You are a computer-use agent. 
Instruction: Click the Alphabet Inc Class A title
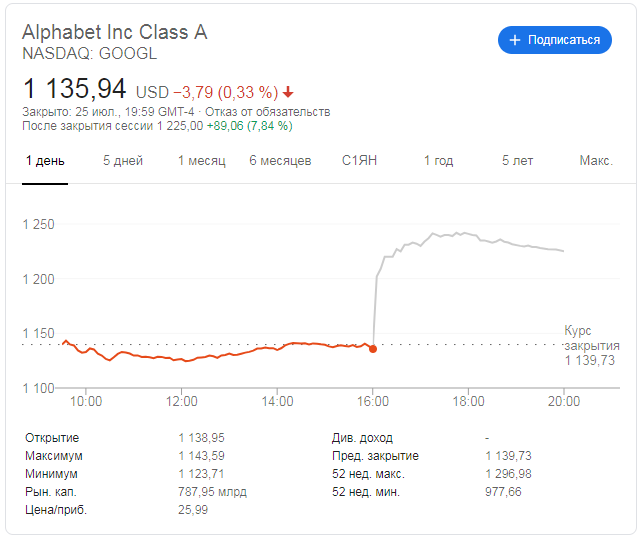[115, 32]
